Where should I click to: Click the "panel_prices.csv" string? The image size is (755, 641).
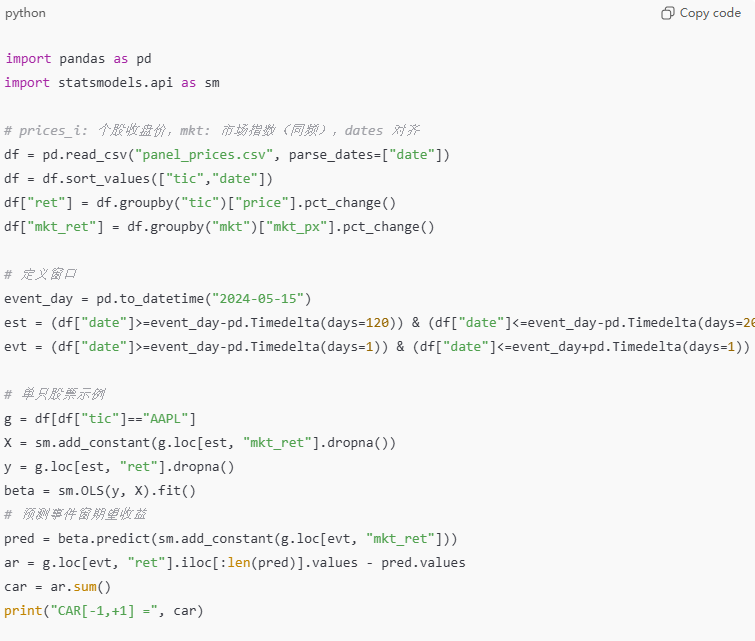click(x=204, y=155)
